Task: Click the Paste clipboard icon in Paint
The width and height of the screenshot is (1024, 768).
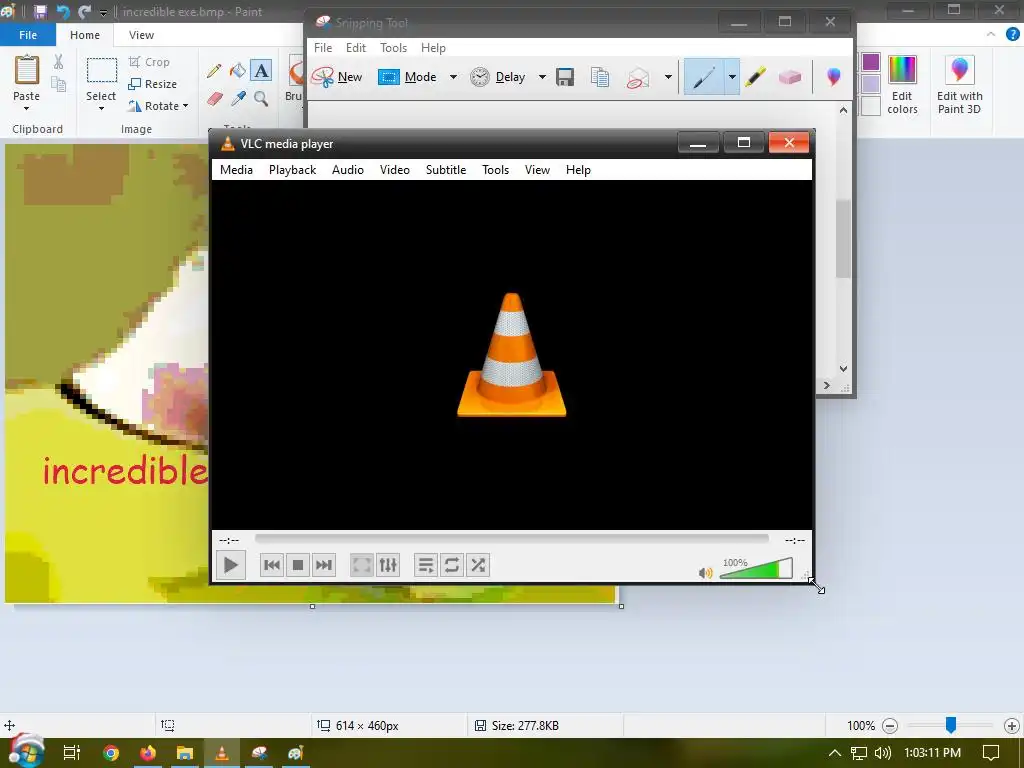Action: click(x=27, y=71)
